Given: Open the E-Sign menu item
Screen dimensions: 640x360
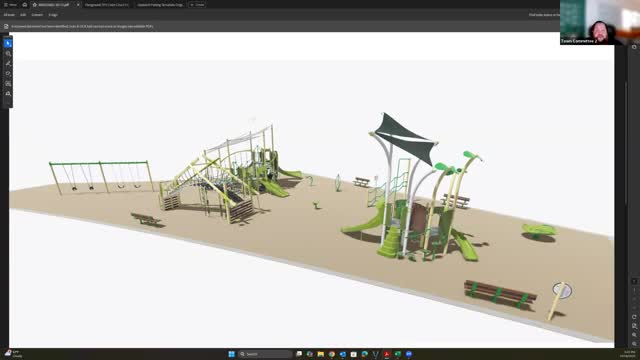Looking at the screenshot, I should (x=53, y=15).
